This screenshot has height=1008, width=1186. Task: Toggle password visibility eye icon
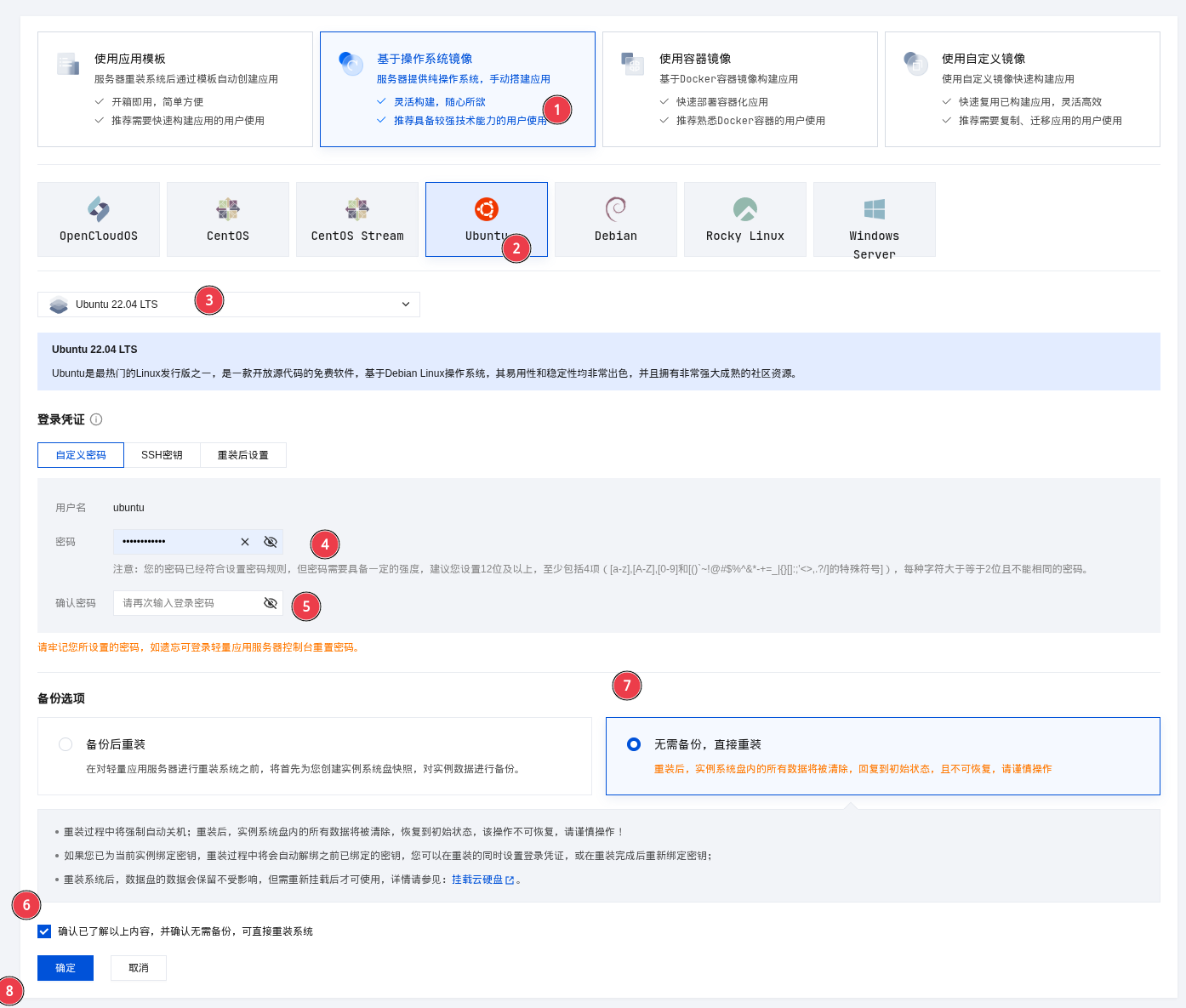pyautogui.click(x=271, y=542)
